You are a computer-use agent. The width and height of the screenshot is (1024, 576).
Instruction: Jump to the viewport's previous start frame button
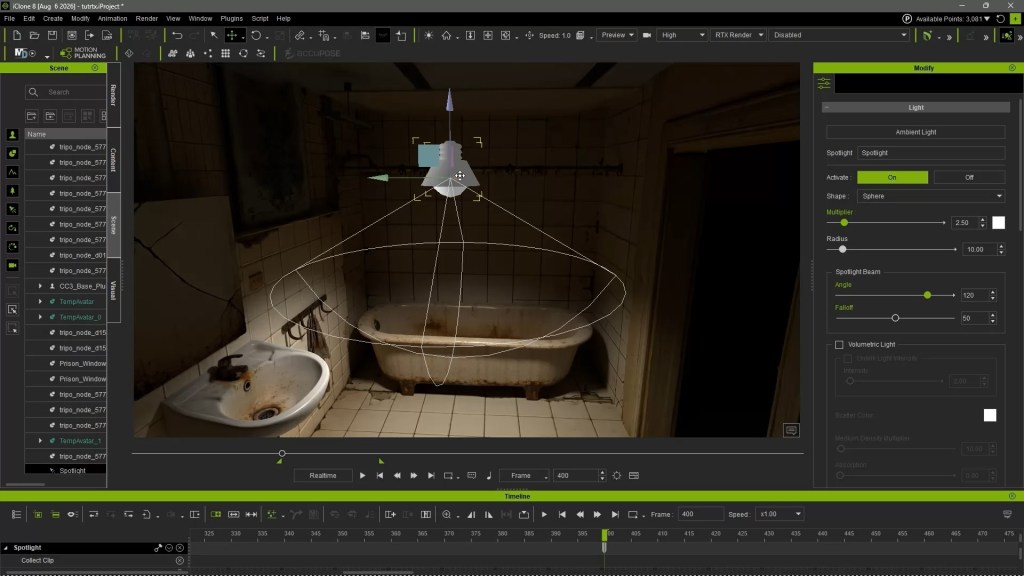click(x=379, y=476)
